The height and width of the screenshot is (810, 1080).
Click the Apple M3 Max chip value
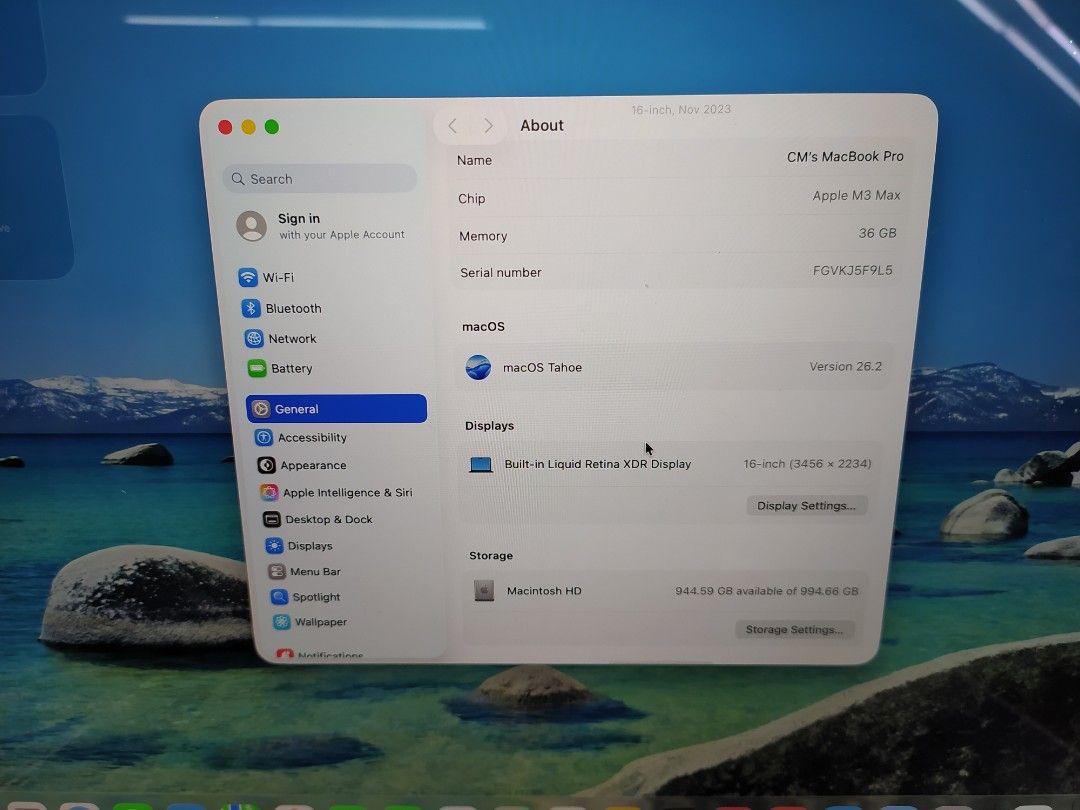[x=856, y=196]
